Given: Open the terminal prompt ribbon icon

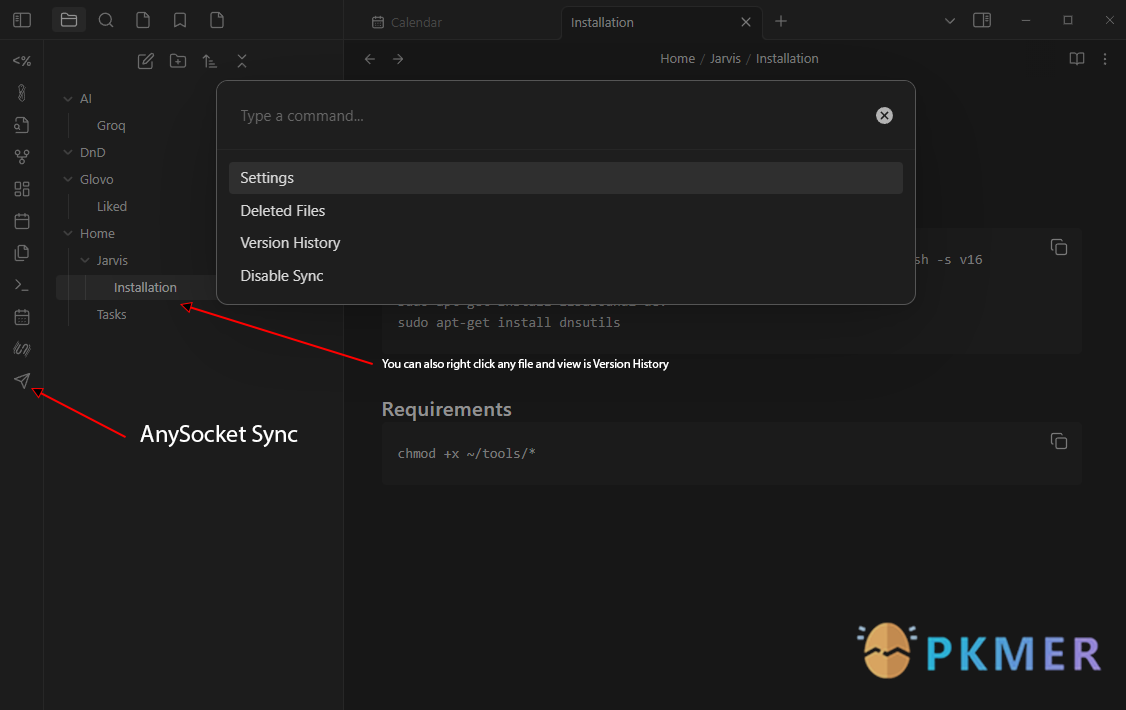Looking at the screenshot, I should (22, 285).
